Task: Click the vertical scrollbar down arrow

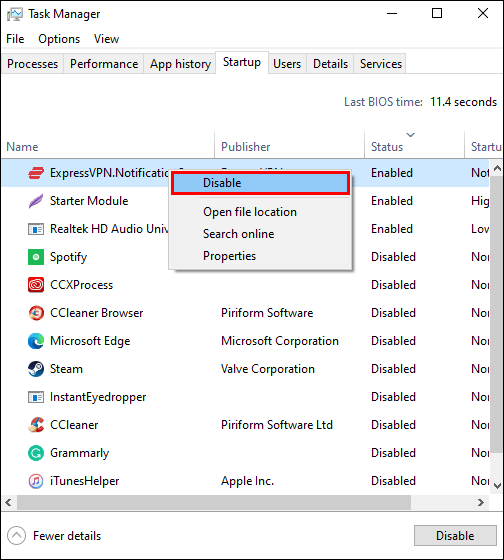Action: [497, 486]
